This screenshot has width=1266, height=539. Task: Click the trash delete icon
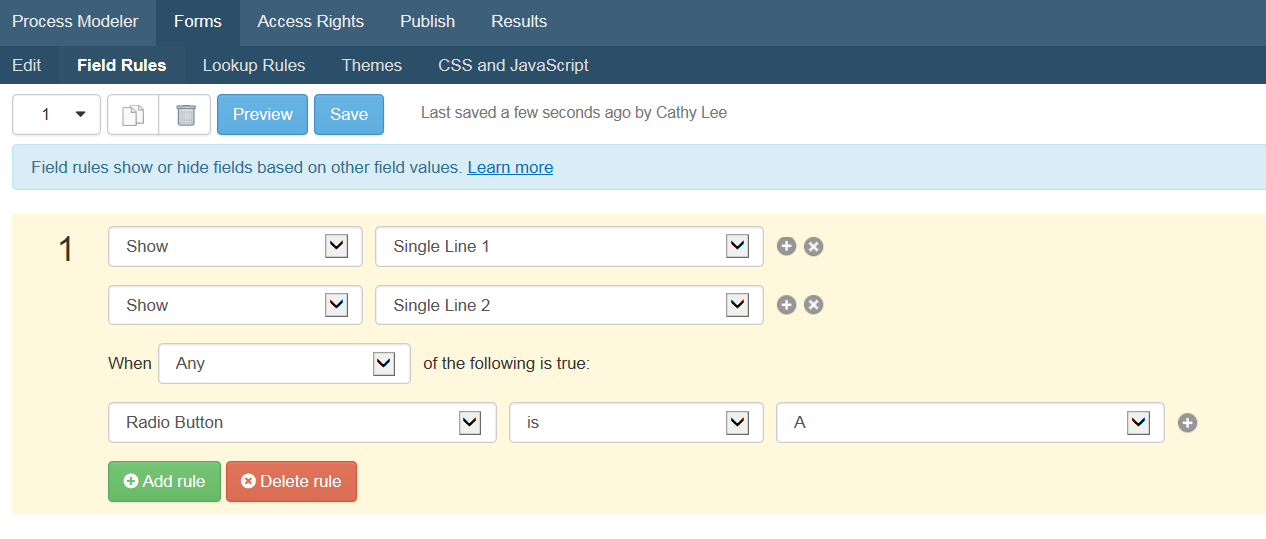(x=185, y=115)
